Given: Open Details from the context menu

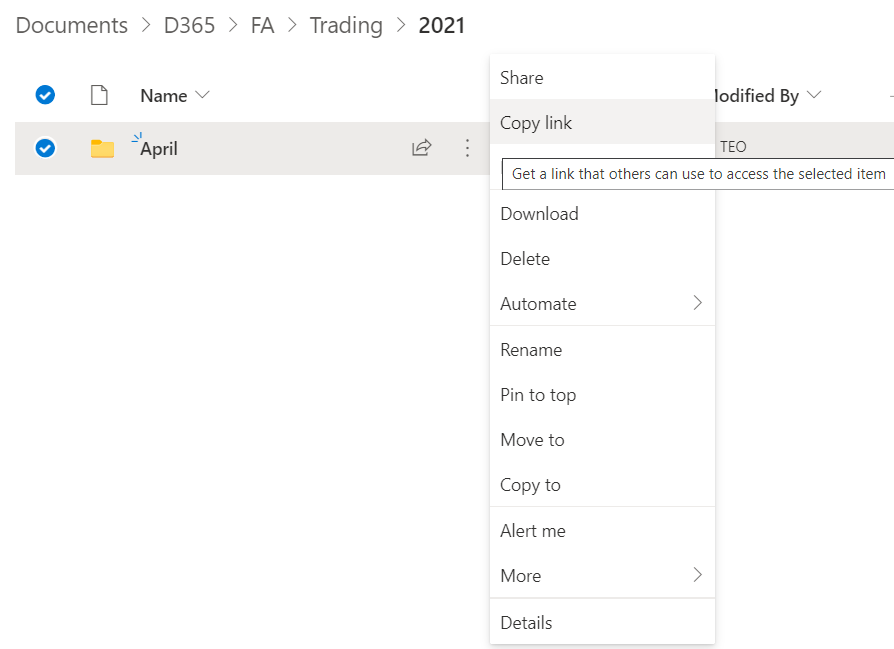Looking at the screenshot, I should pyautogui.click(x=602, y=622).
